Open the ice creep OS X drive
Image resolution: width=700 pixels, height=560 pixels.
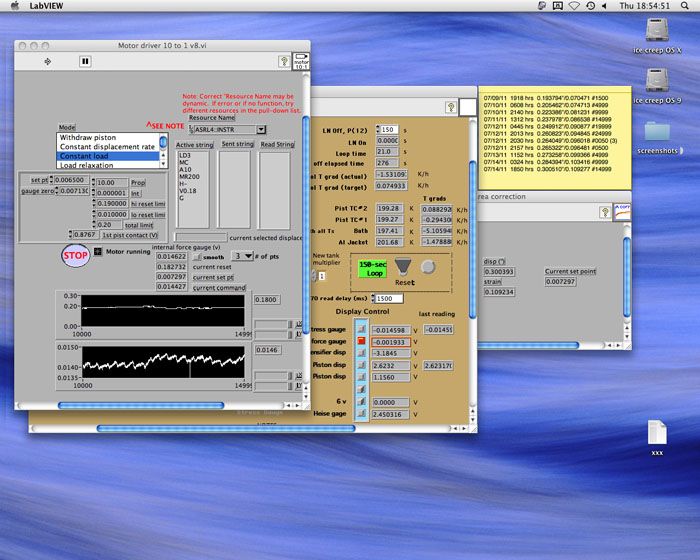[x=657, y=31]
